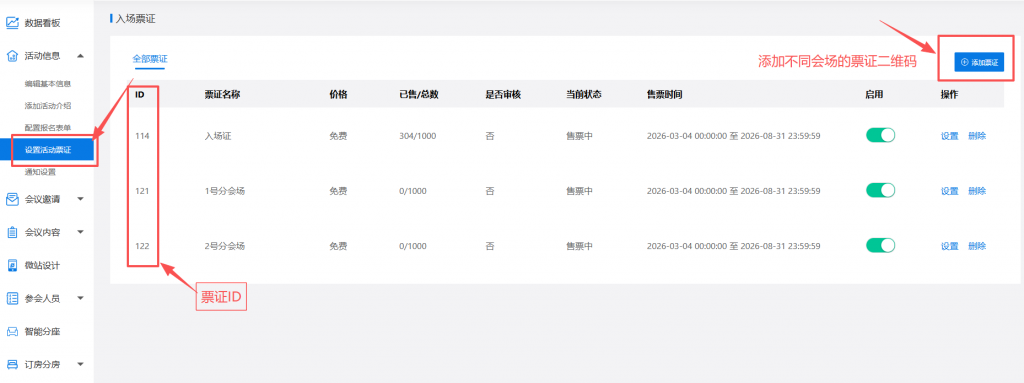Open the 数据看板 chart icon
Image resolution: width=1024 pixels, height=383 pixels.
[12, 23]
